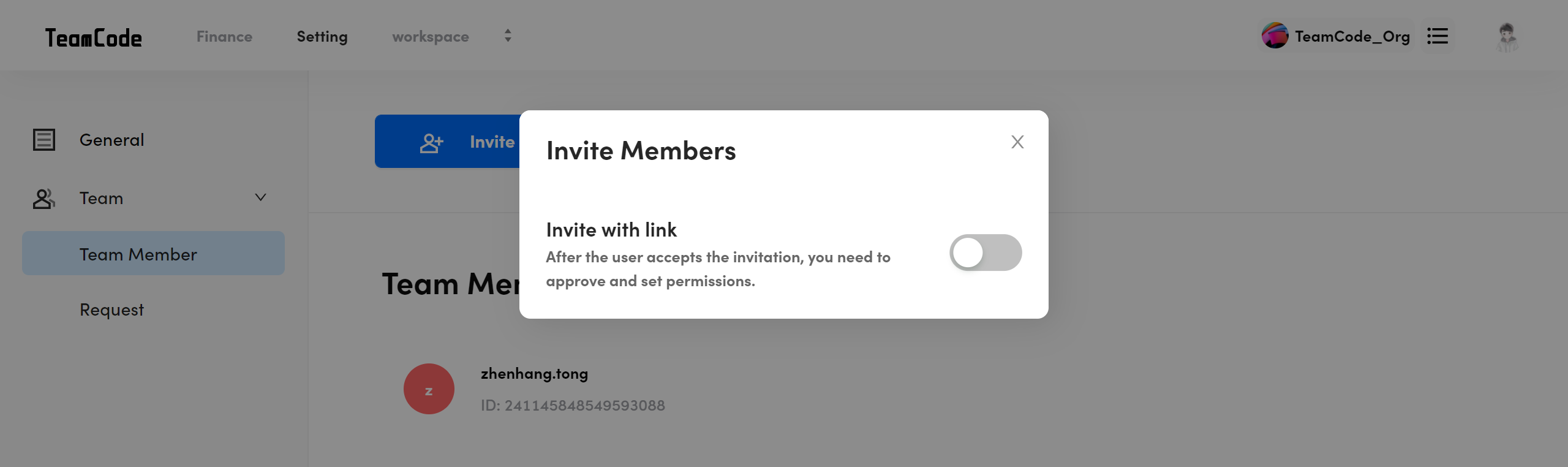Click the TeamCode logo
The height and width of the screenshot is (467, 1568).
coord(94,38)
